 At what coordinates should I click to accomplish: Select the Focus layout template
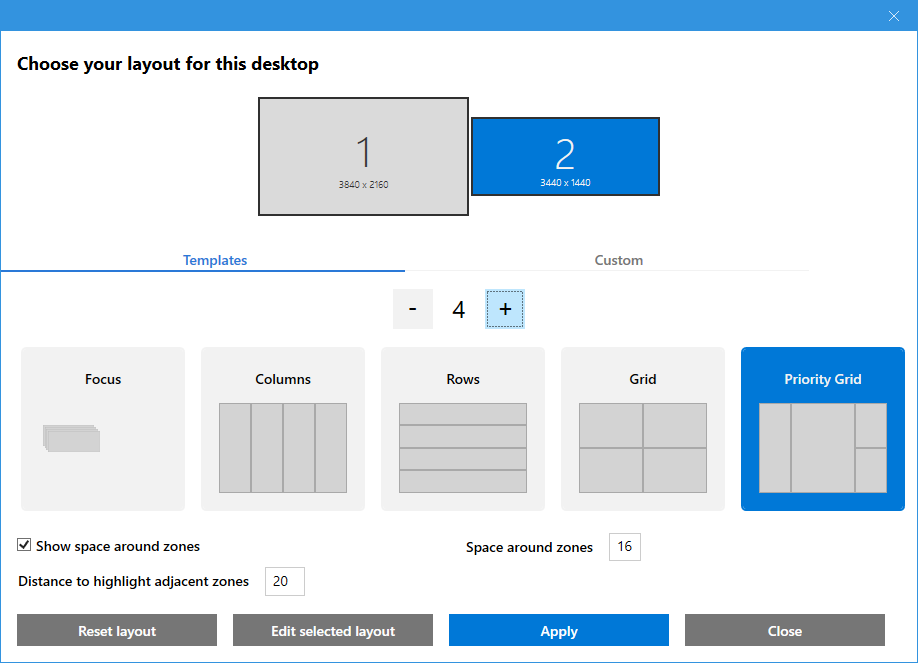(x=103, y=429)
